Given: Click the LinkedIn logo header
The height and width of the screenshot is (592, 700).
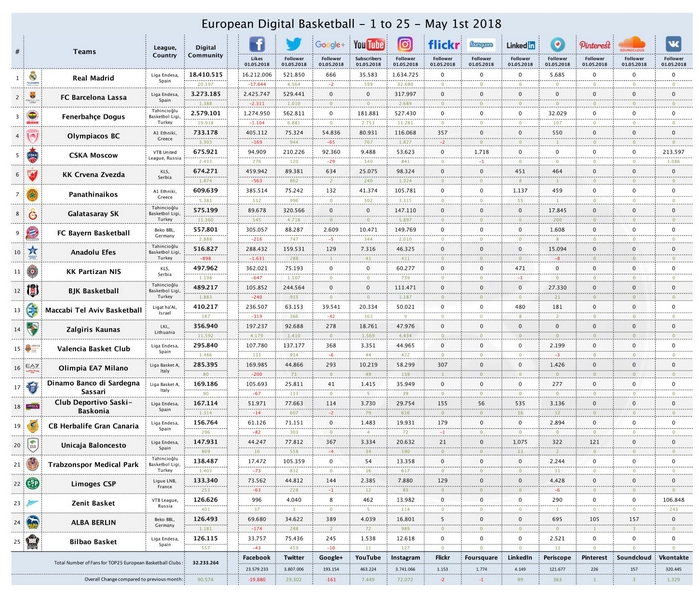Looking at the screenshot, I should click(x=521, y=45).
